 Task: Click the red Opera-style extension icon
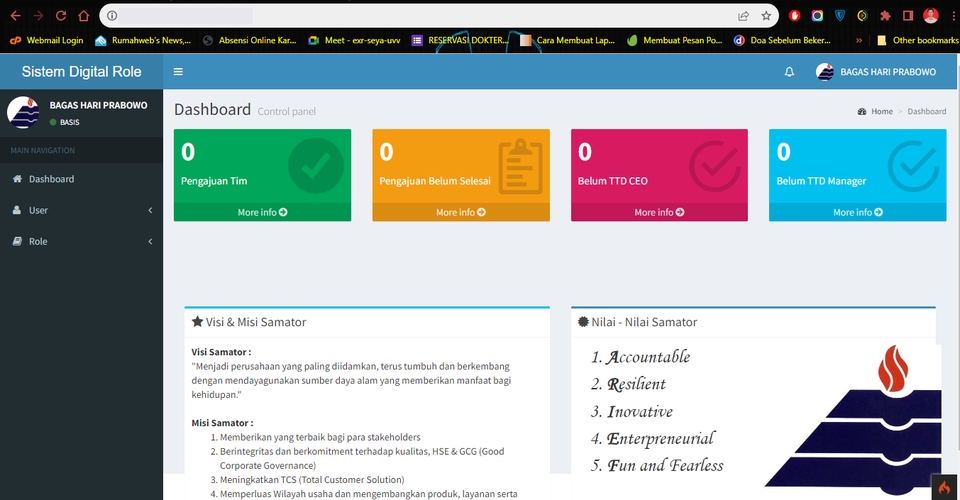click(x=794, y=16)
